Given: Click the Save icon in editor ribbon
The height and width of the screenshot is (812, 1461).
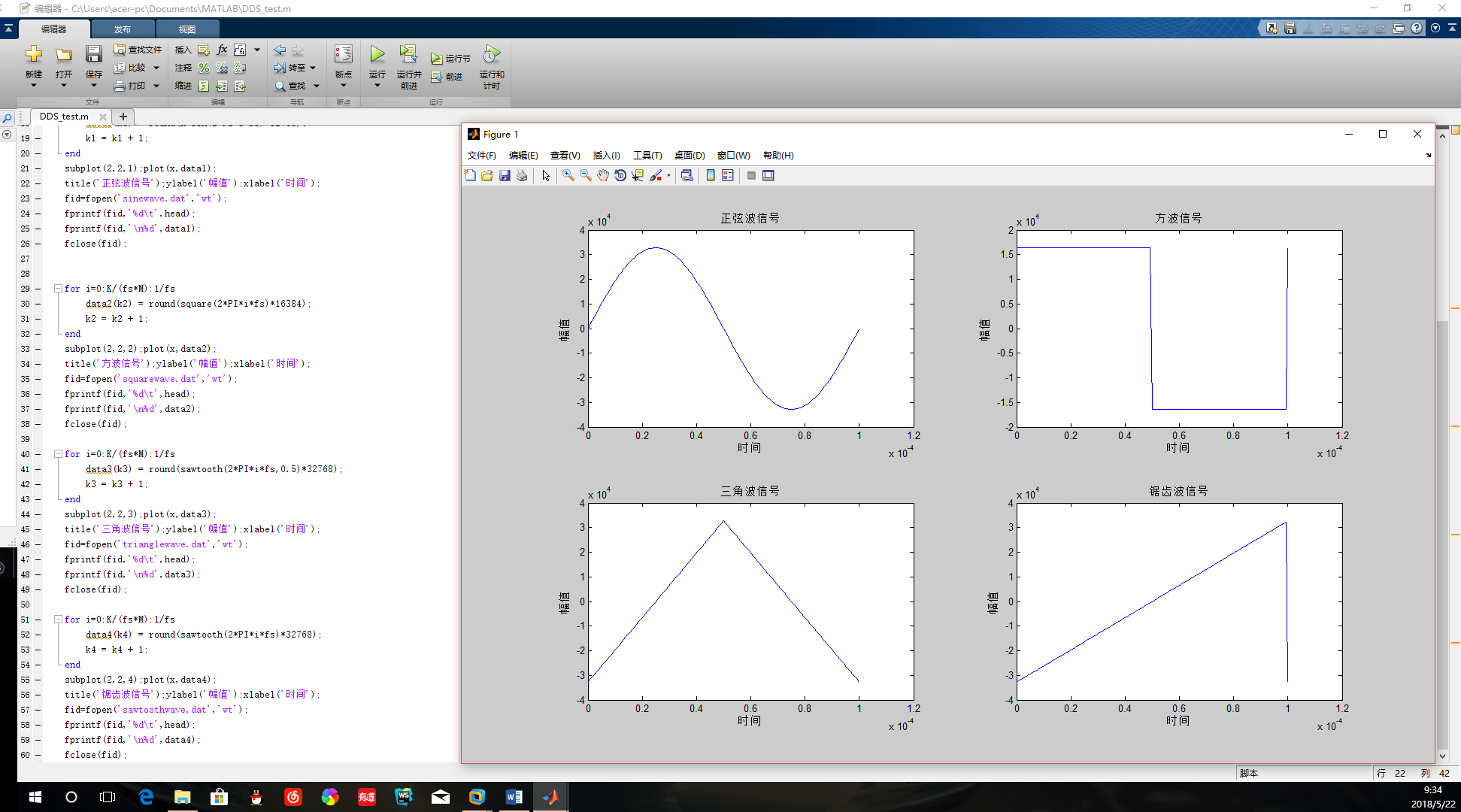Looking at the screenshot, I should pyautogui.click(x=93, y=54).
